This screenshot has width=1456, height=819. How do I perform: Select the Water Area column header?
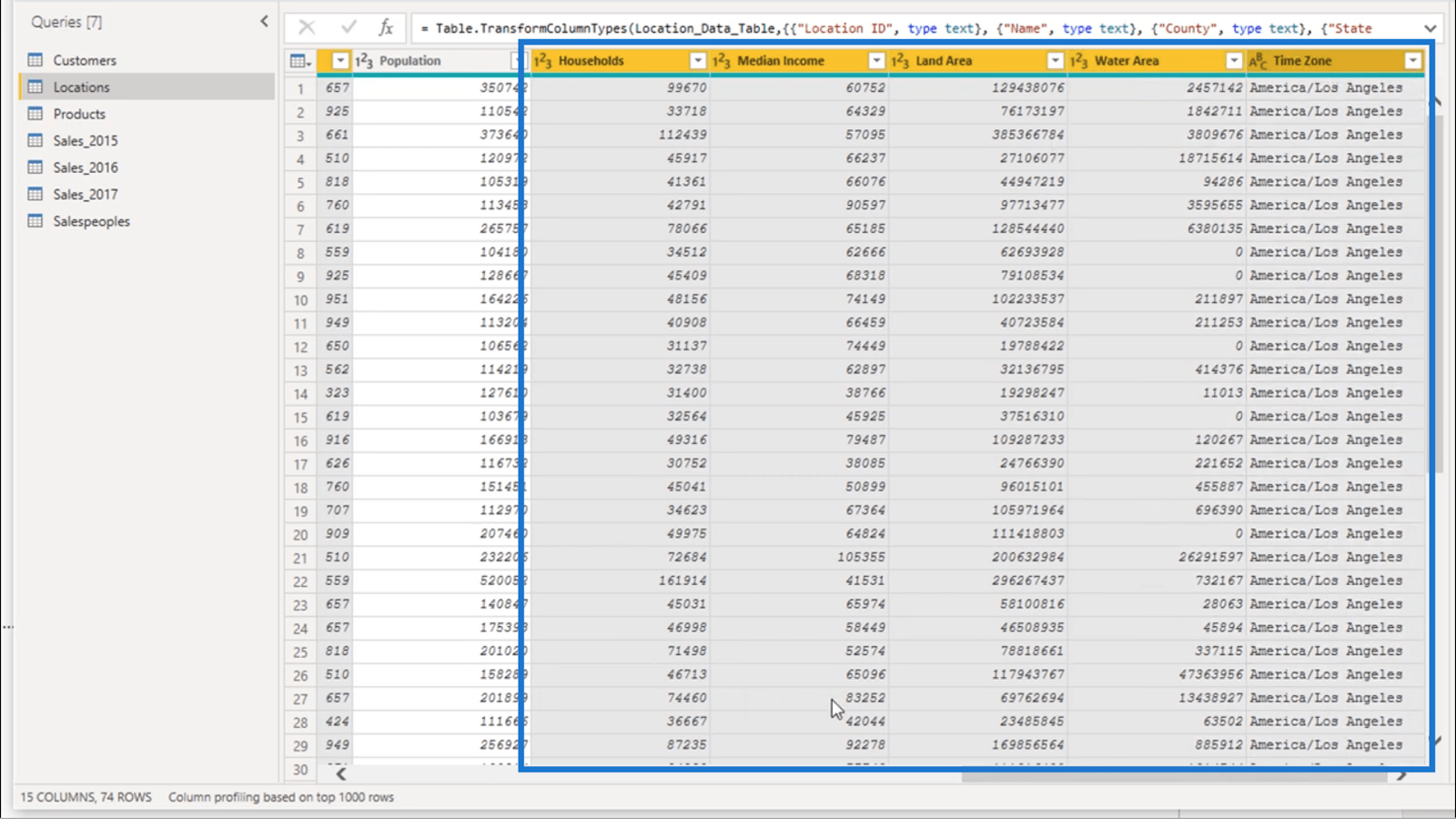click(x=1156, y=61)
